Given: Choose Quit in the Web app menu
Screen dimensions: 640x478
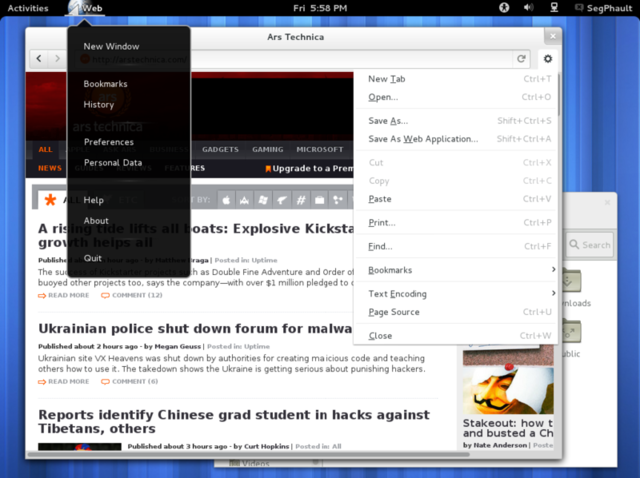Looking at the screenshot, I should tap(93, 258).
